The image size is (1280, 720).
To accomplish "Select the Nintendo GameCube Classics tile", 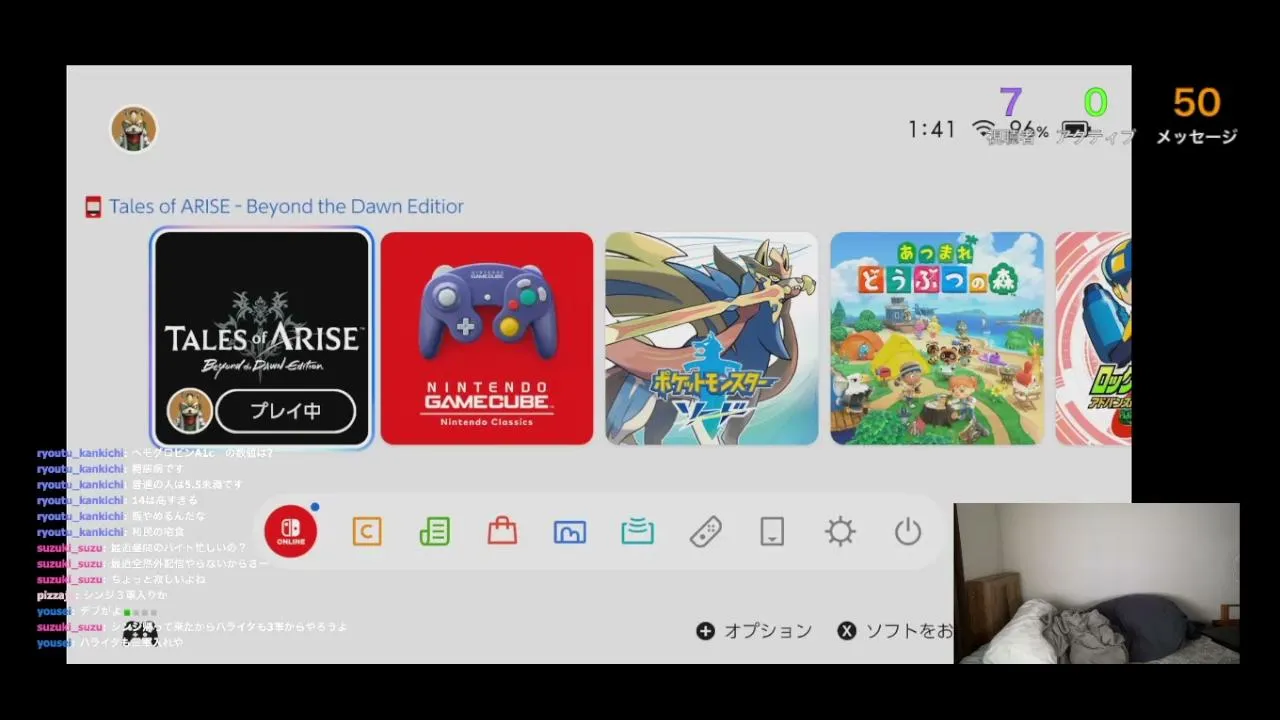I will [487, 338].
